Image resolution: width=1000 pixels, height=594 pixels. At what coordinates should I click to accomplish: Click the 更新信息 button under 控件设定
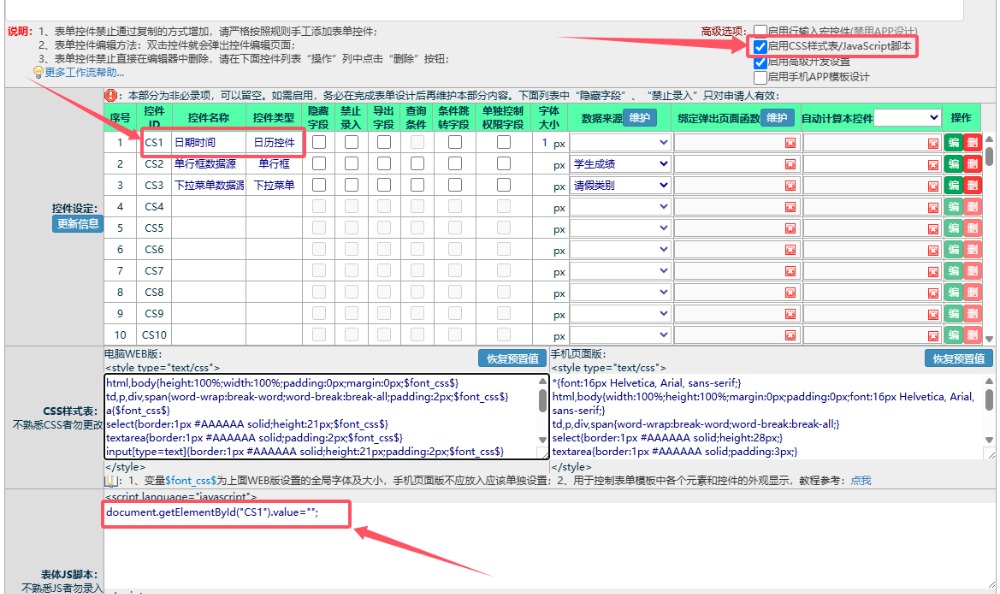(77, 224)
